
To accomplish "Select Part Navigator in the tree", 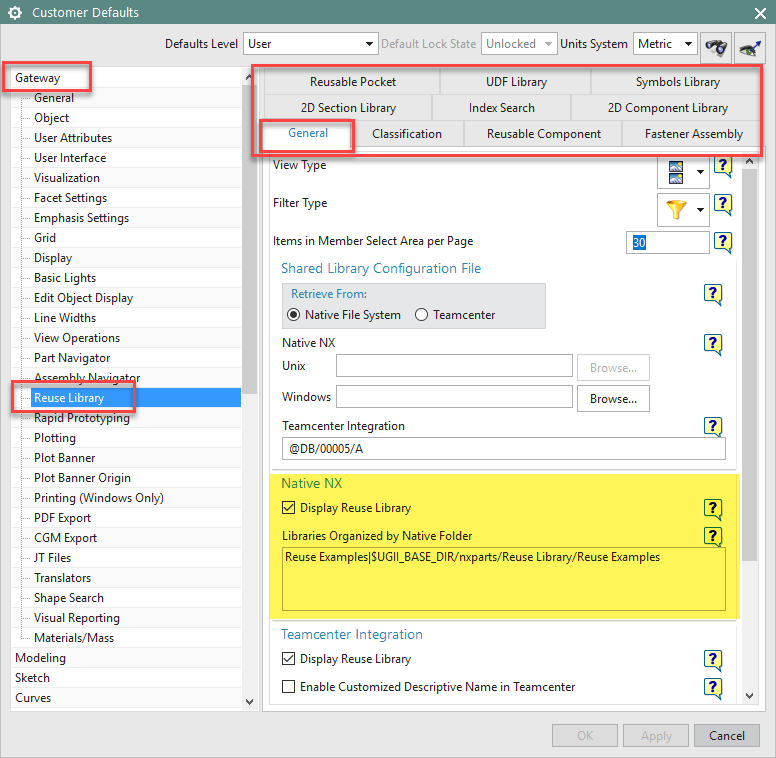I will tap(72, 358).
